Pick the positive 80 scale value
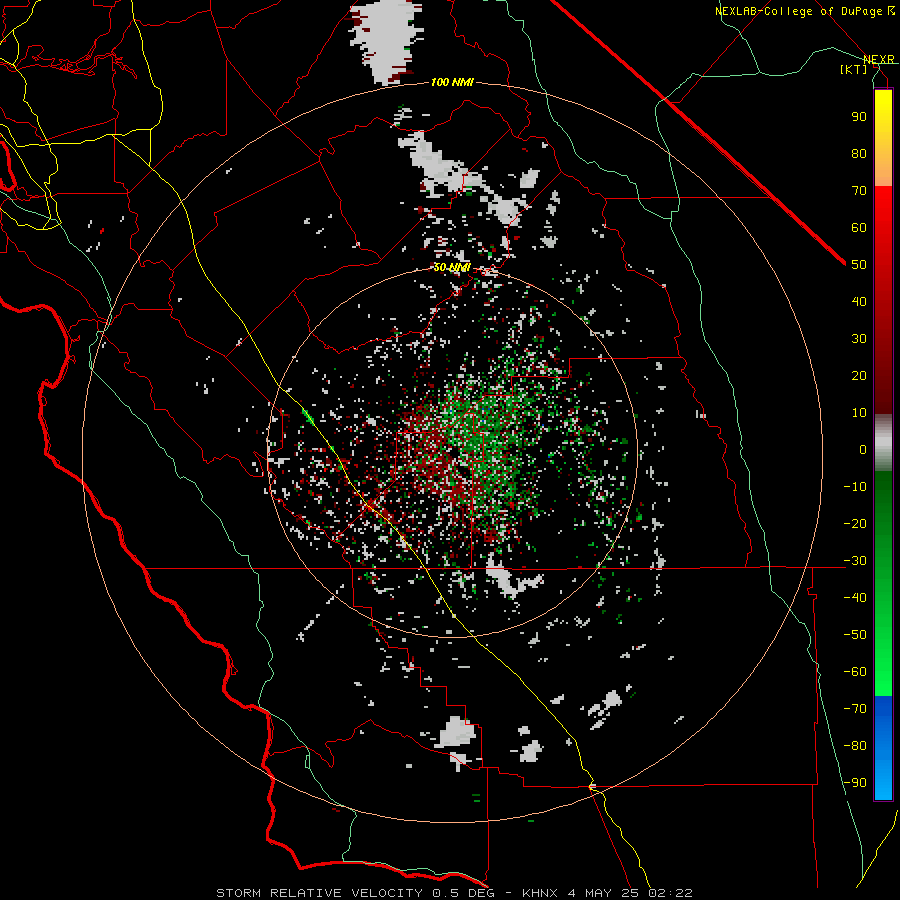 pos(859,153)
